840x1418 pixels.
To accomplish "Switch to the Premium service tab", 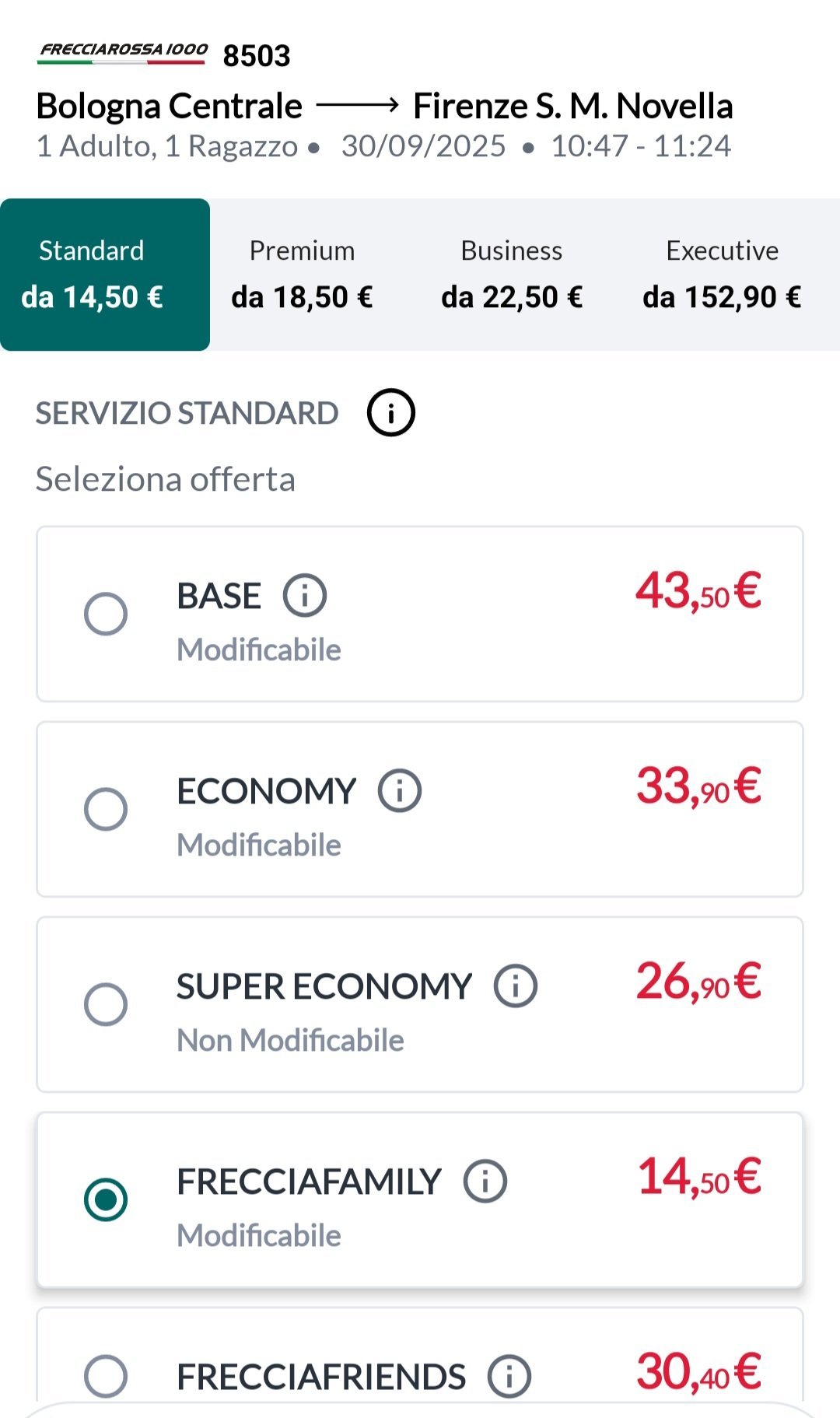I will click(x=302, y=275).
